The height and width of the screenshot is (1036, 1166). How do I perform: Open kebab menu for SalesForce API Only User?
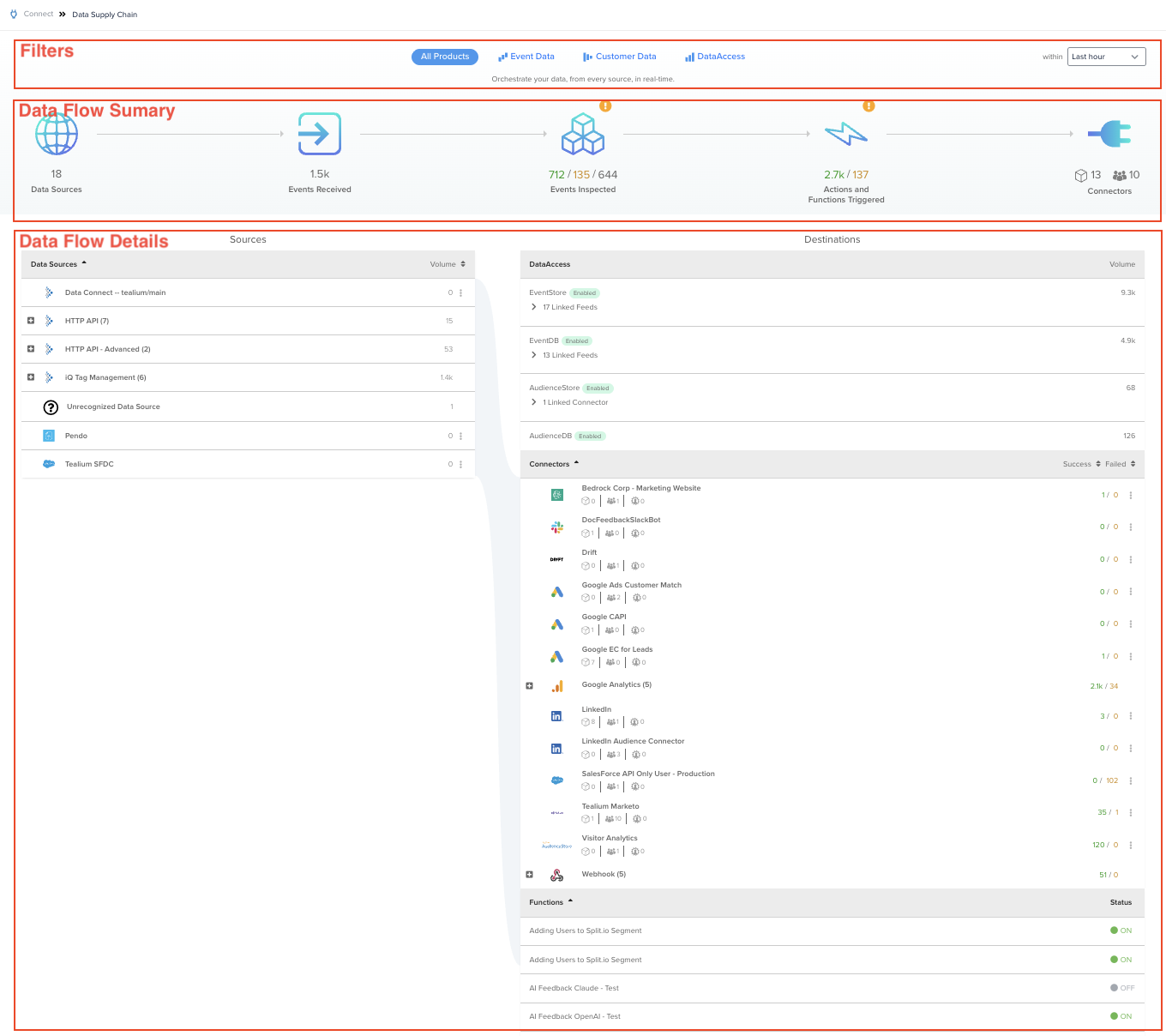pyautogui.click(x=1131, y=780)
